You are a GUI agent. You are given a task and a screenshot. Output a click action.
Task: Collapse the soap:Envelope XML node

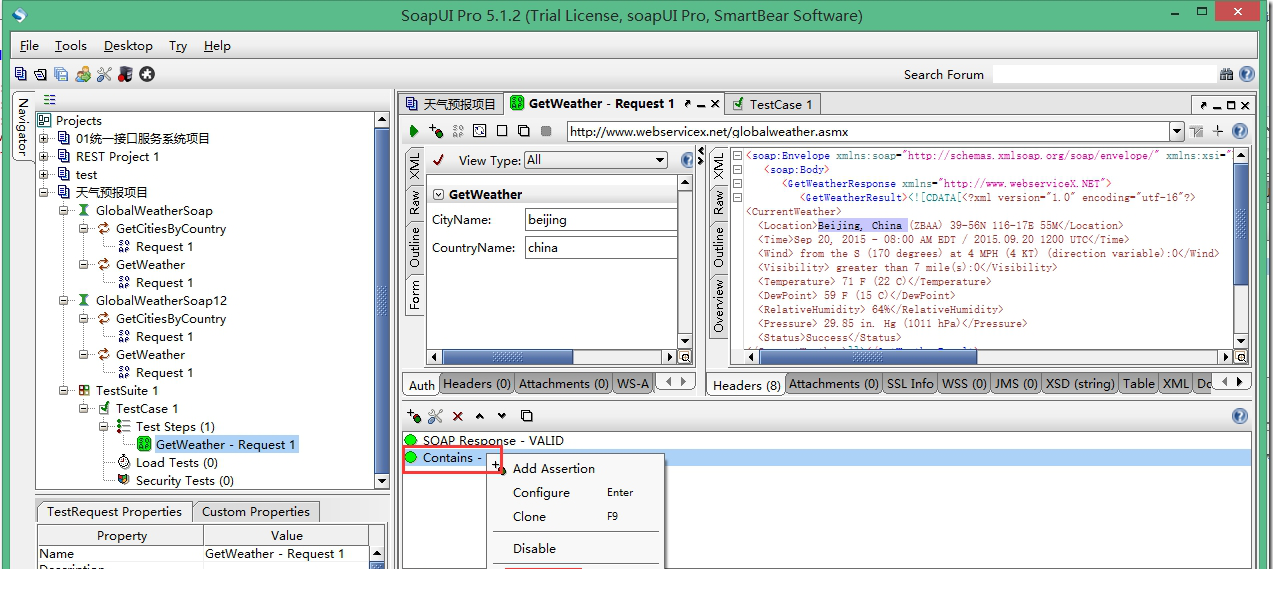click(736, 156)
